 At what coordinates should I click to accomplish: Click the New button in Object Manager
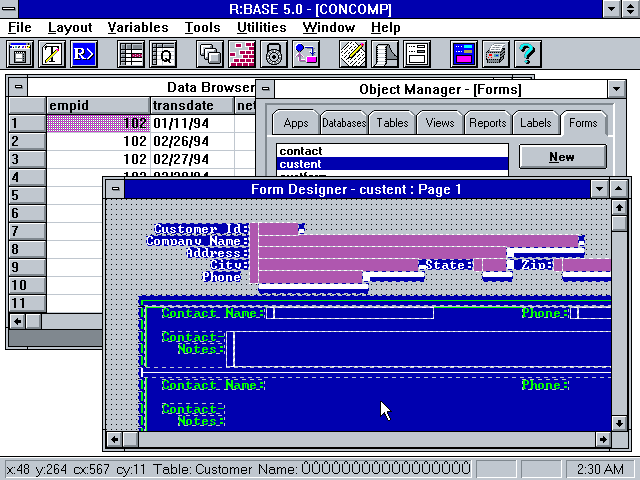(x=562, y=157)
